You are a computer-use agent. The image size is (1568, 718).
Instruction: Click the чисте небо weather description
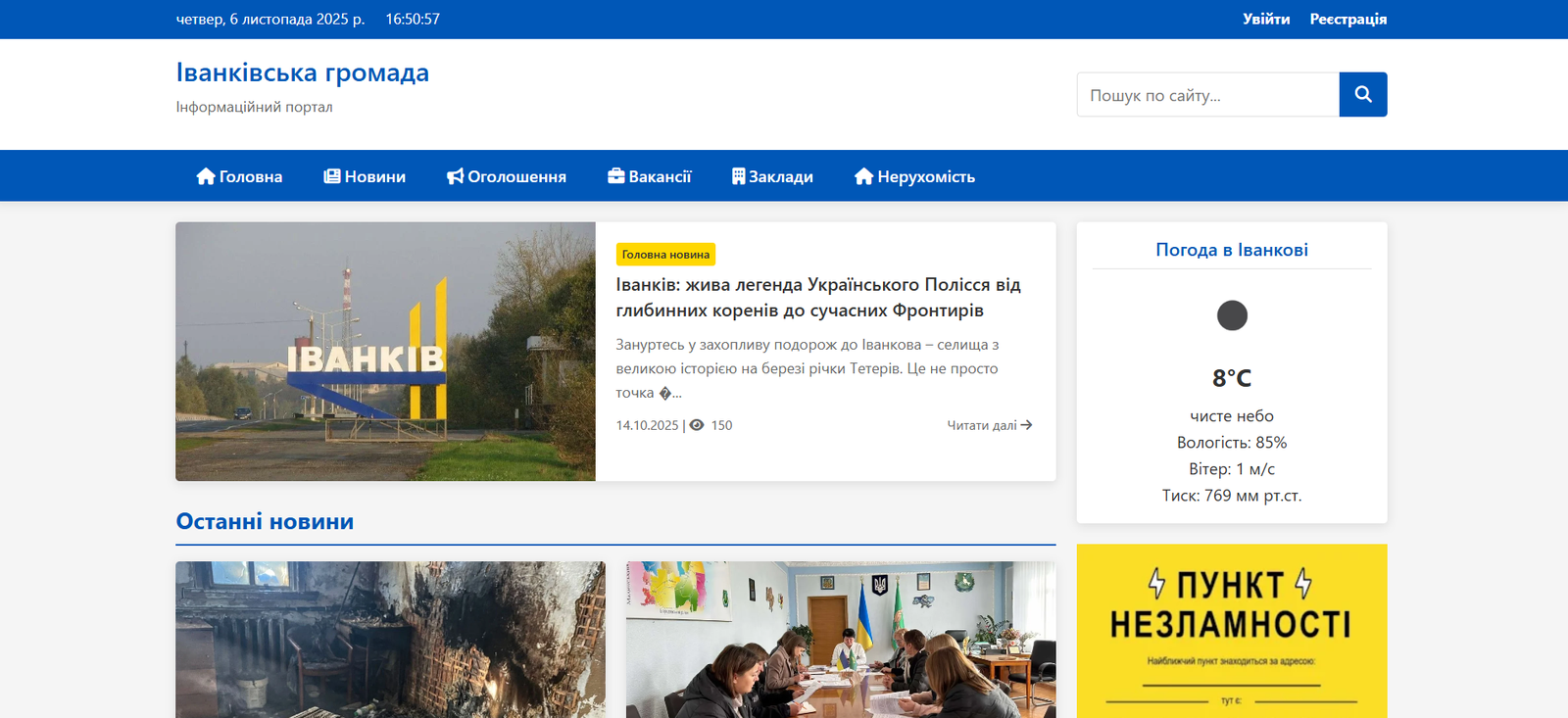[x=1232, y=416]
